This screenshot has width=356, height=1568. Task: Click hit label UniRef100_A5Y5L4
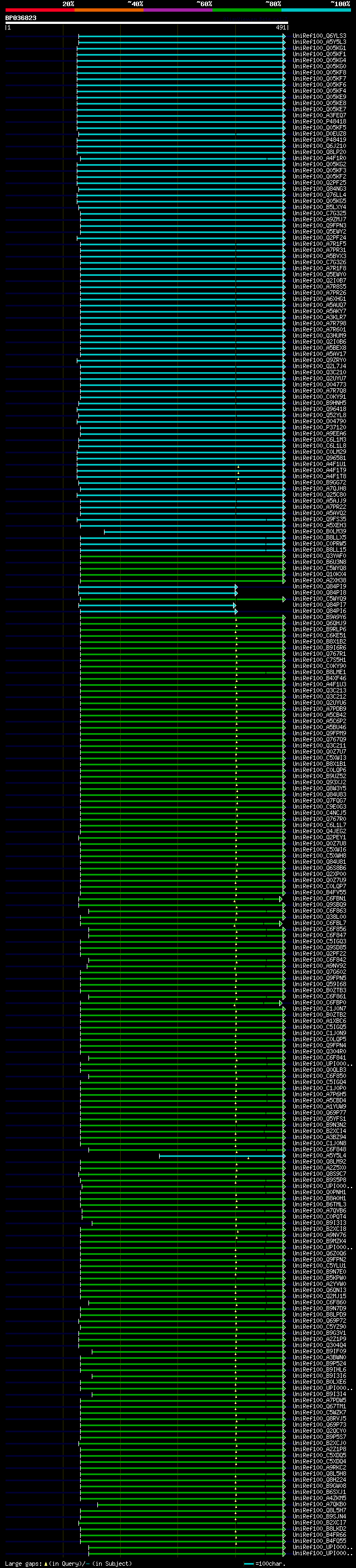(x=319, y=1155)
